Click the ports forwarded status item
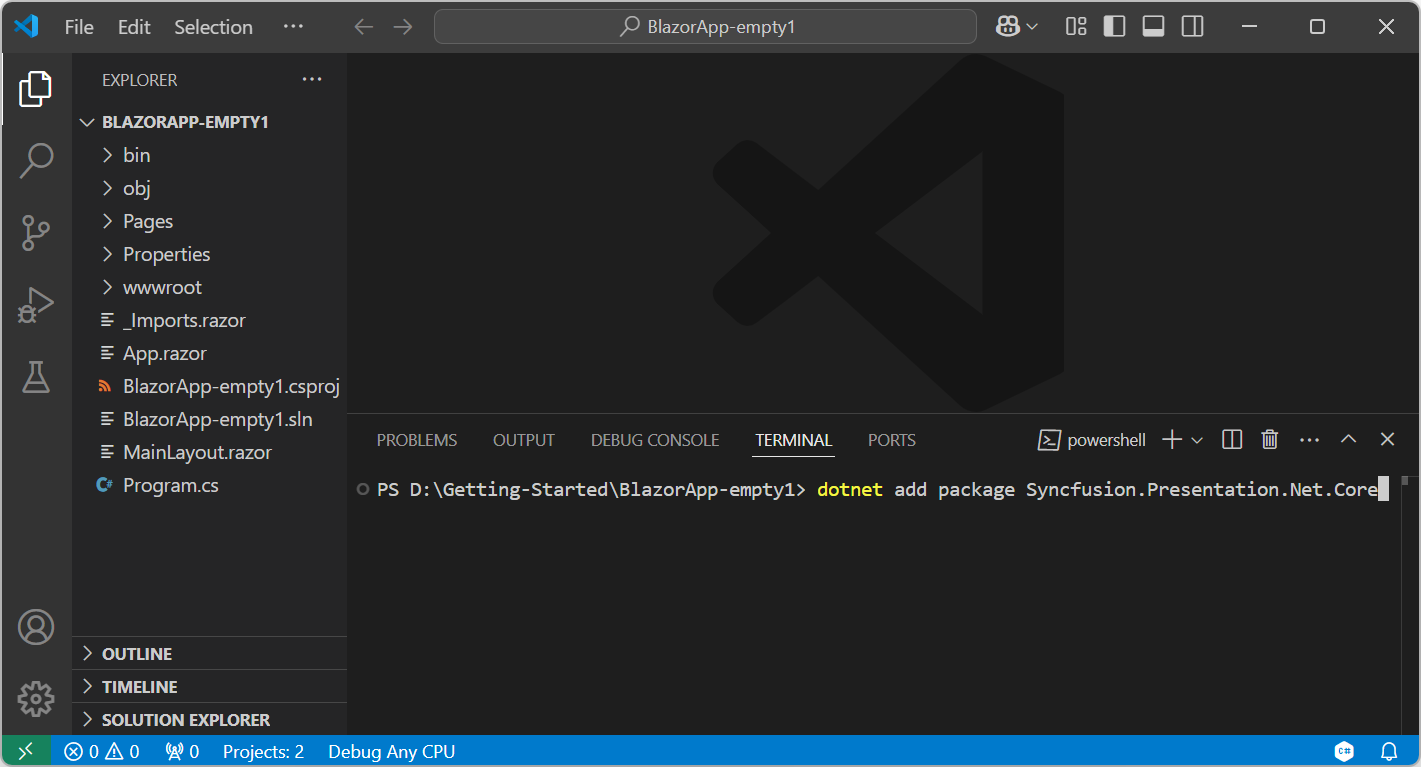Viewport: 1421px width, 767px height. point(182,751)
